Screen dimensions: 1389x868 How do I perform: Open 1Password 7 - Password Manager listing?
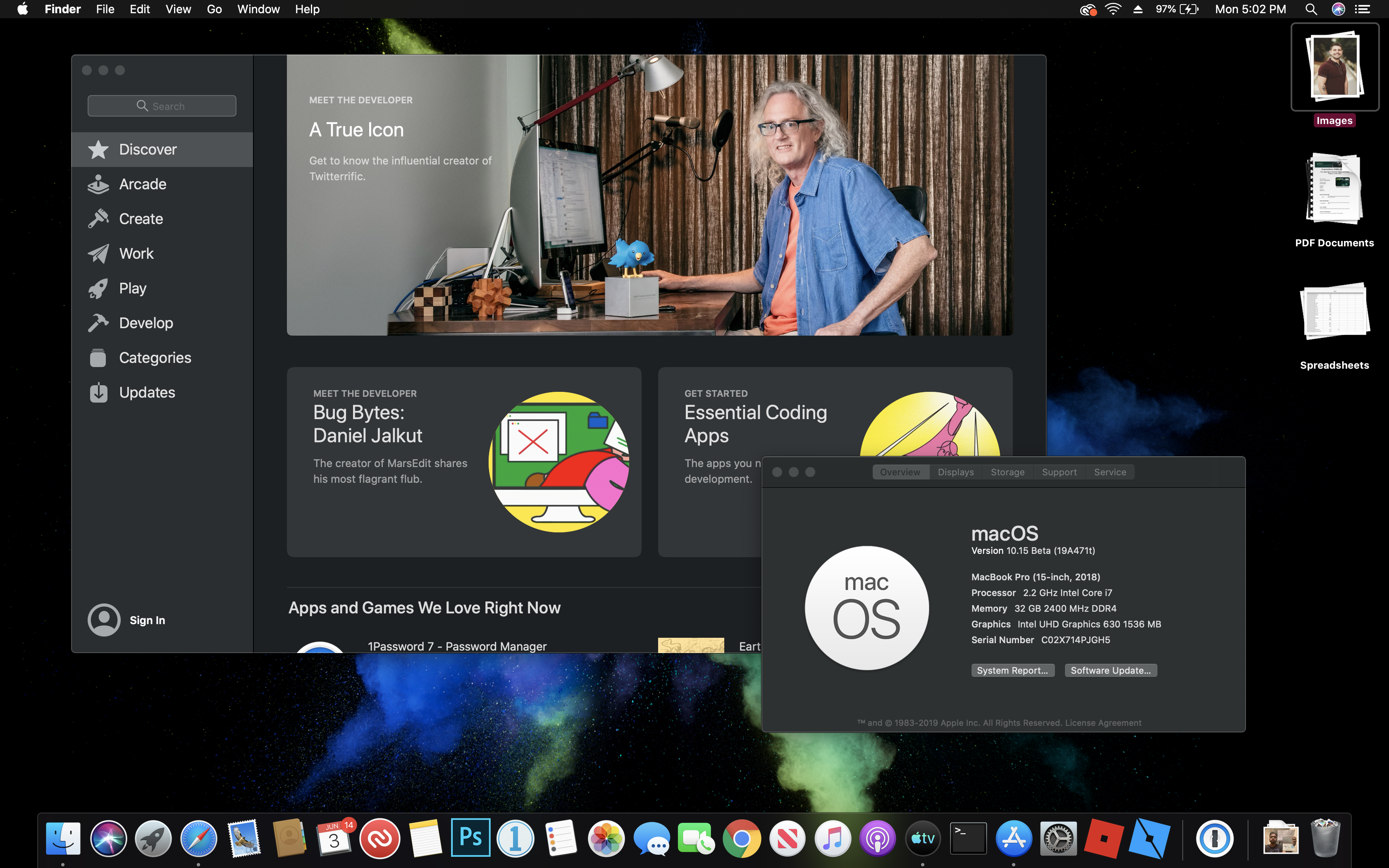coord(457,646)
